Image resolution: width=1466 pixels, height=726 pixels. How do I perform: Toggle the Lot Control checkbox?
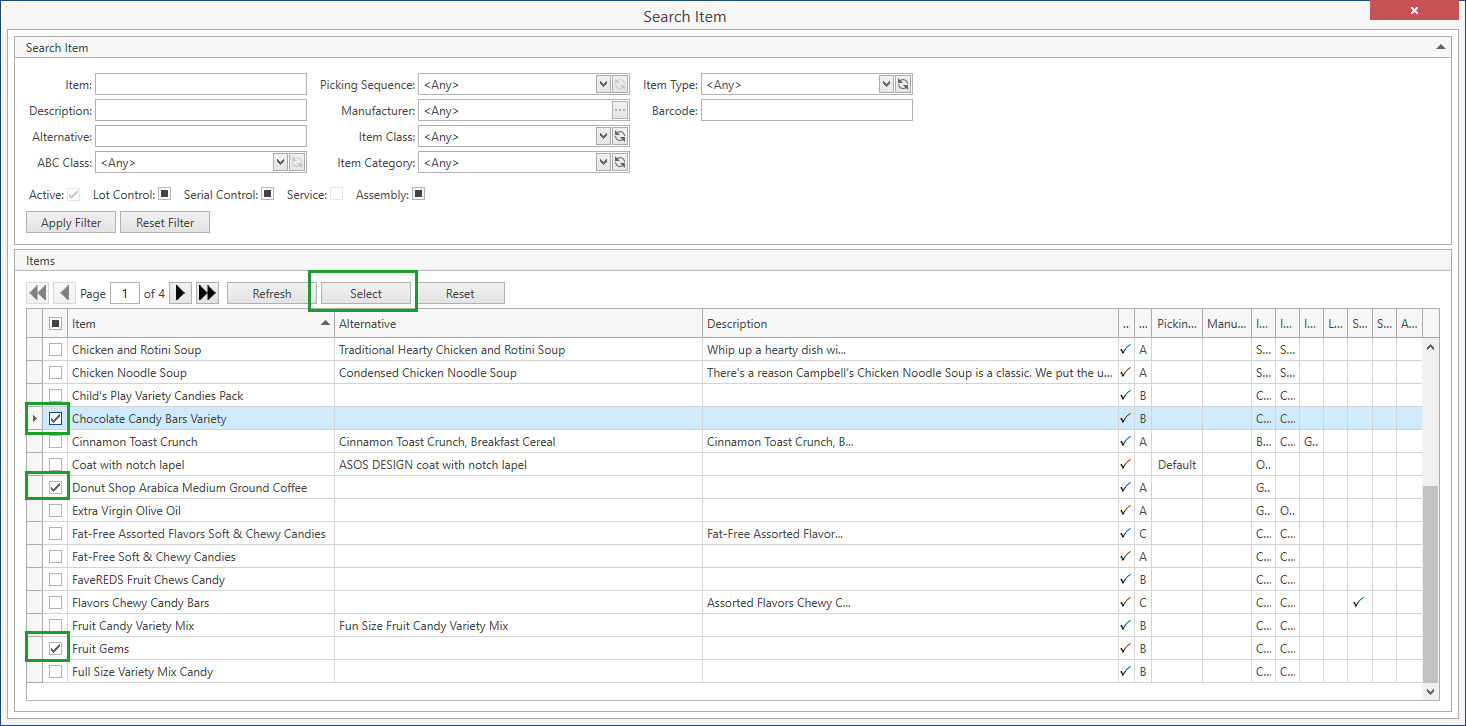coord(163,193)
